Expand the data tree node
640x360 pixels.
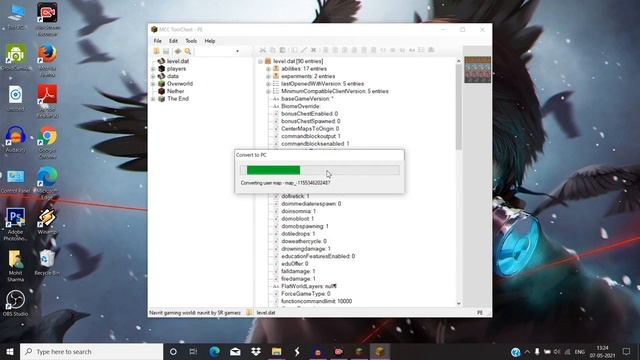tap(153, 76)
